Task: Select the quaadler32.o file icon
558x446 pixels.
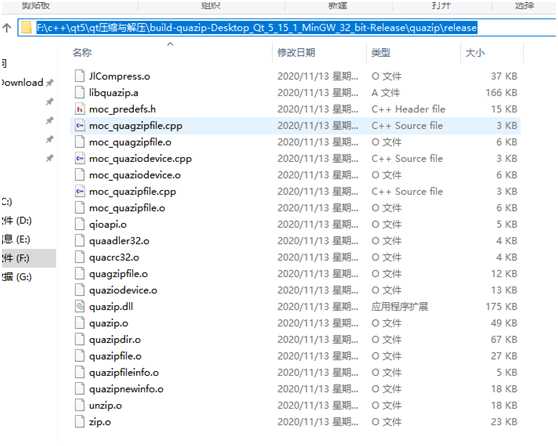Action: [x=80, y=241]
